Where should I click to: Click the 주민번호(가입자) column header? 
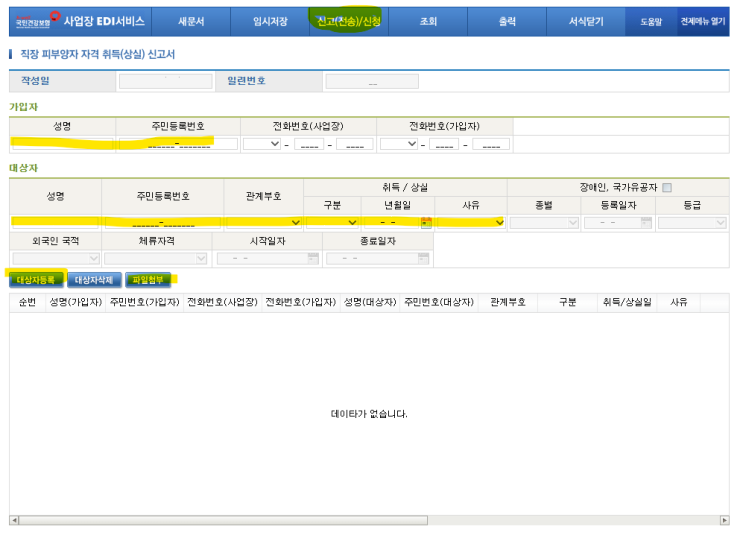tap(145, 302)
